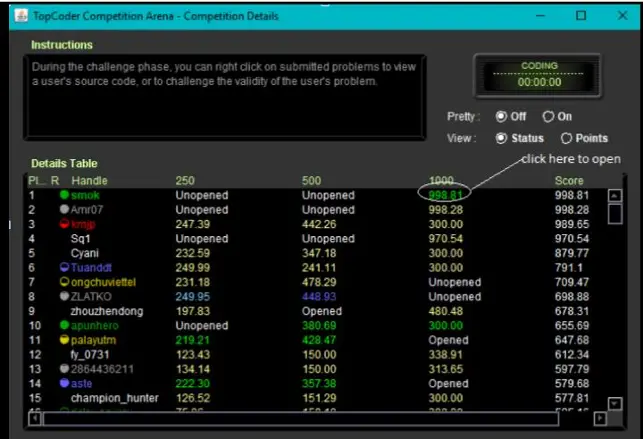643x439 pixels.
Task: Click the yellow rating icon beside ongchuviettel
Action: click(x=64, y=282)
